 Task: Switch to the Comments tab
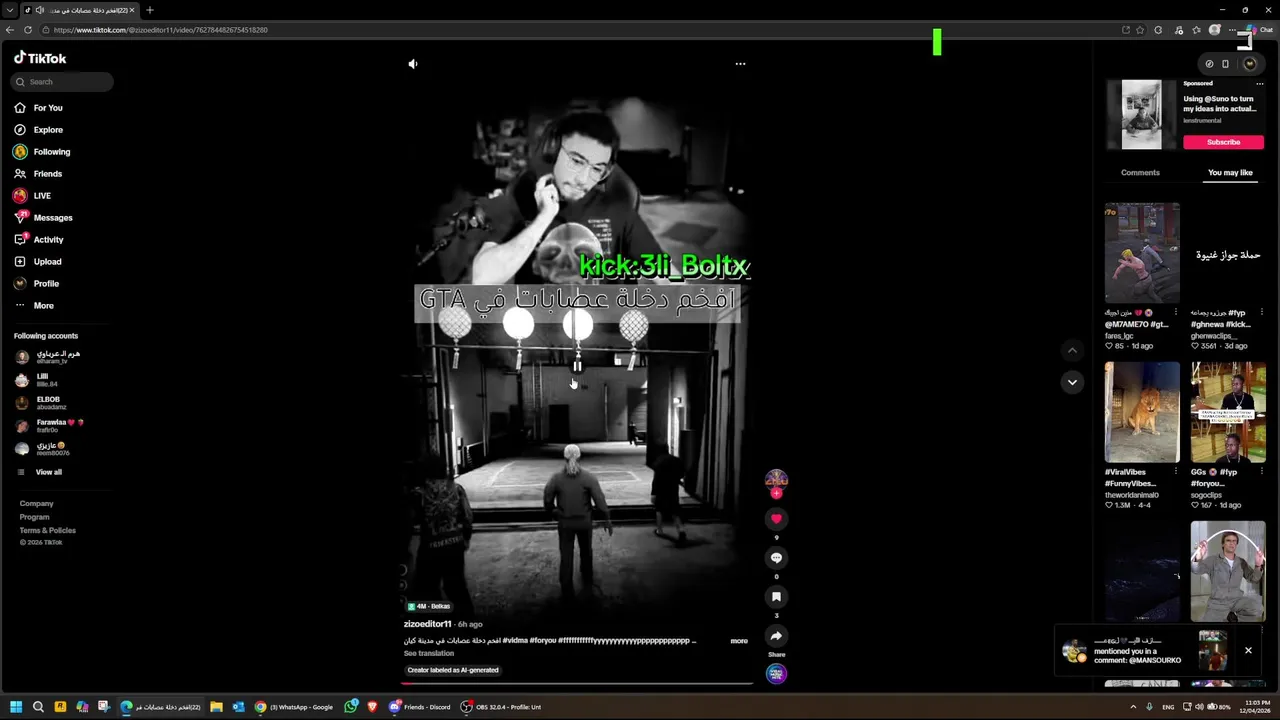1140,173
